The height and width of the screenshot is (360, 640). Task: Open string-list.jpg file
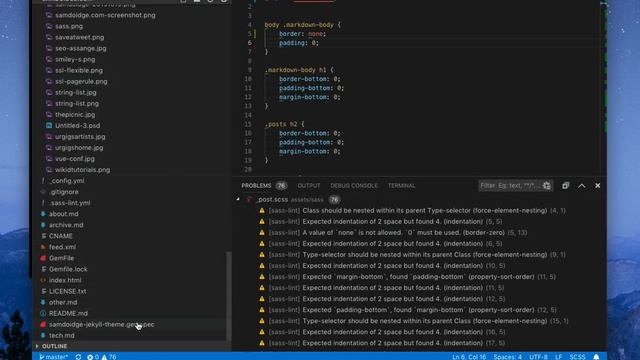(76, 92)
